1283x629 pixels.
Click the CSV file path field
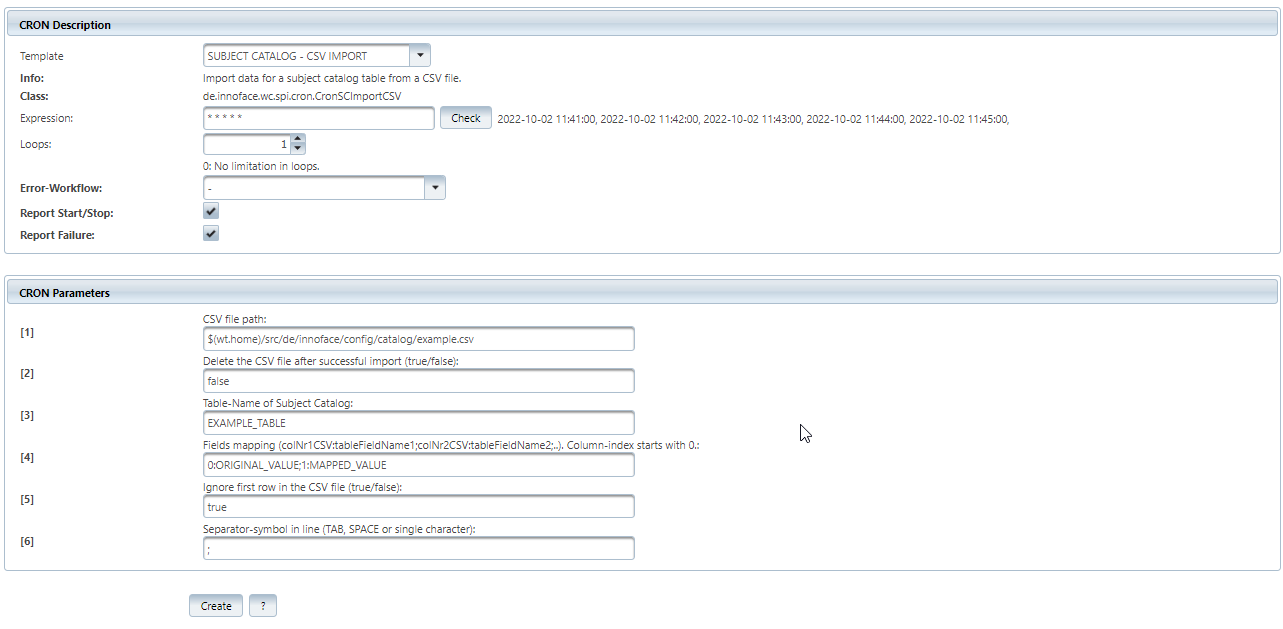tap(418, 339)
